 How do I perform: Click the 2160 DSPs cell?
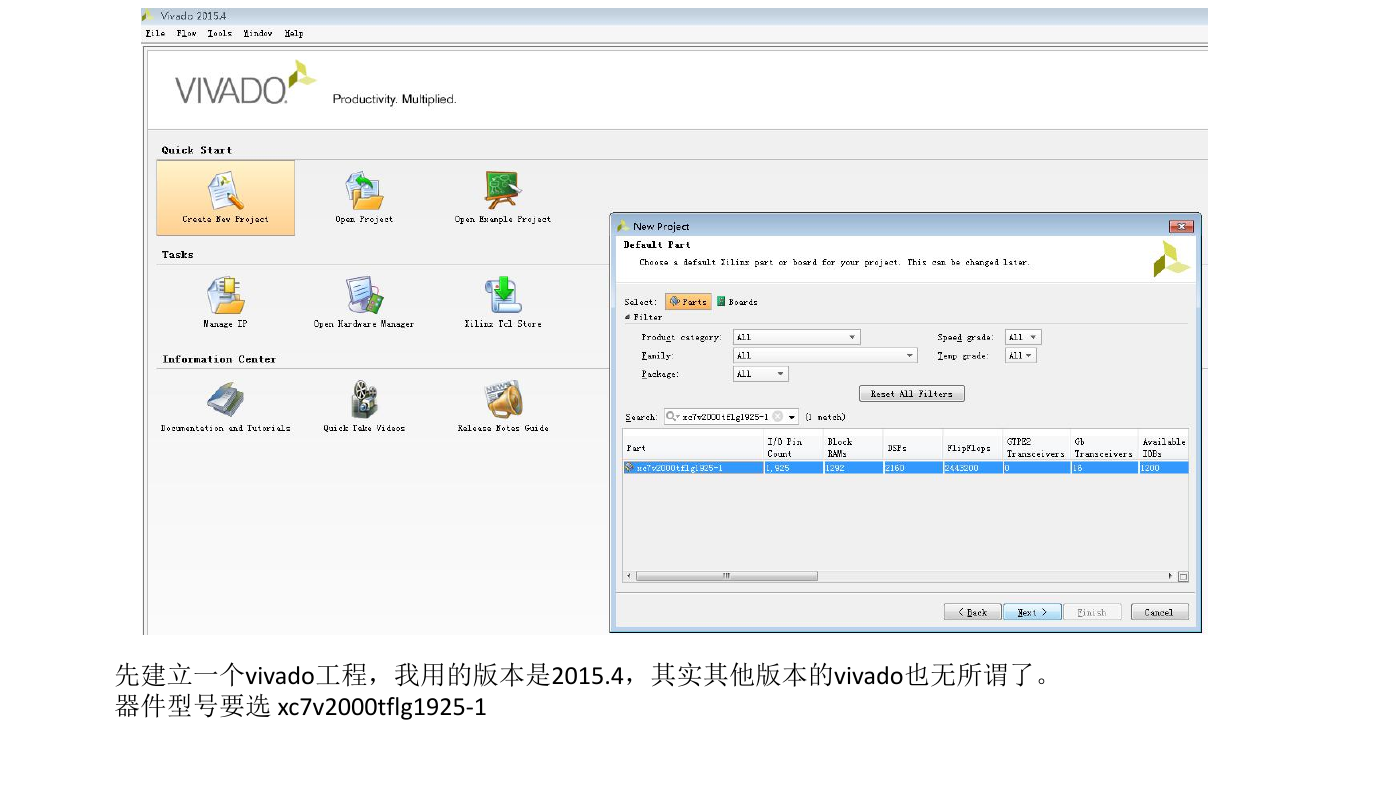click(912, 467)
